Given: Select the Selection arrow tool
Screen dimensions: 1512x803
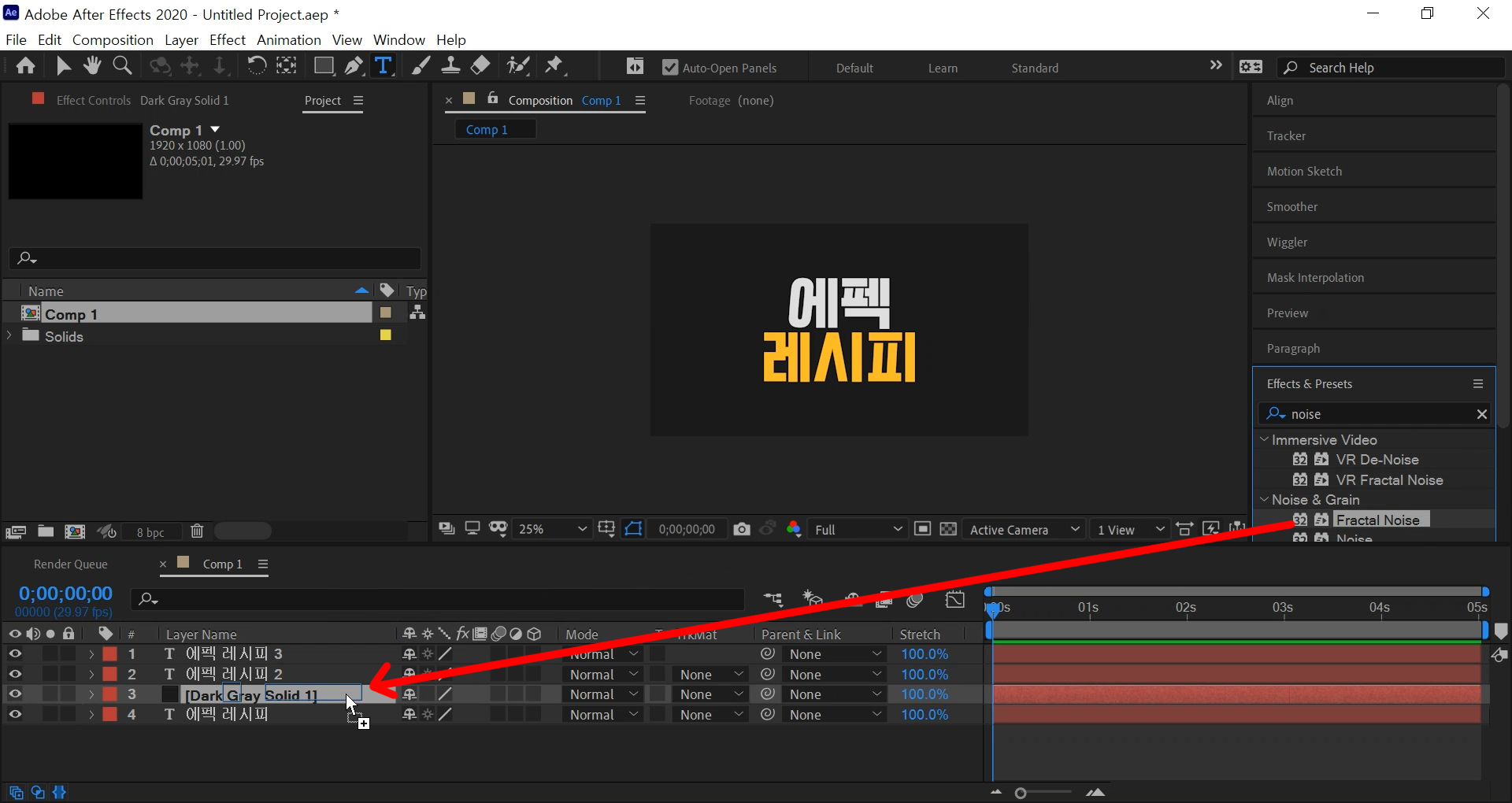Looking at the screenshot, I should tap(63, 66).
